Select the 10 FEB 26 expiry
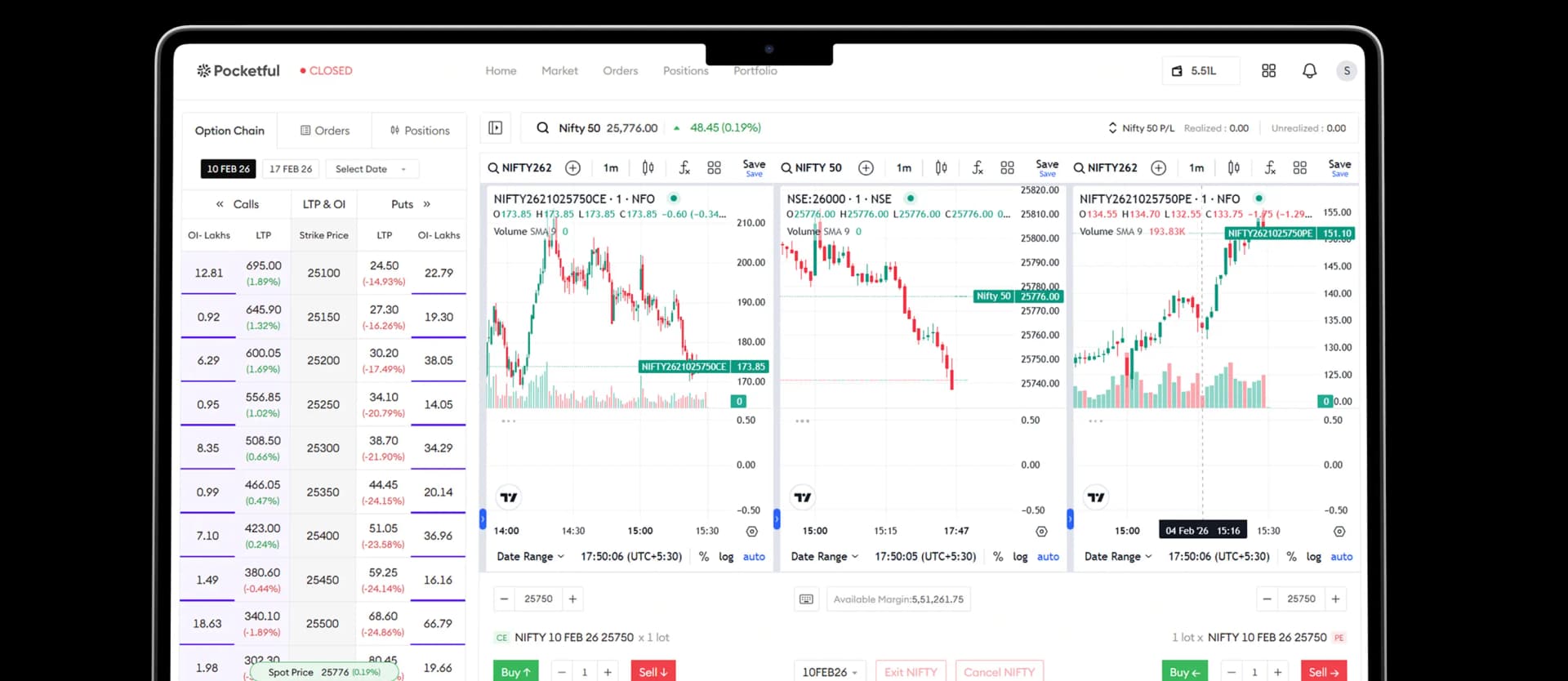This screenshot has height=681, width=1568. pyautogui.click(x=229, y=169)
